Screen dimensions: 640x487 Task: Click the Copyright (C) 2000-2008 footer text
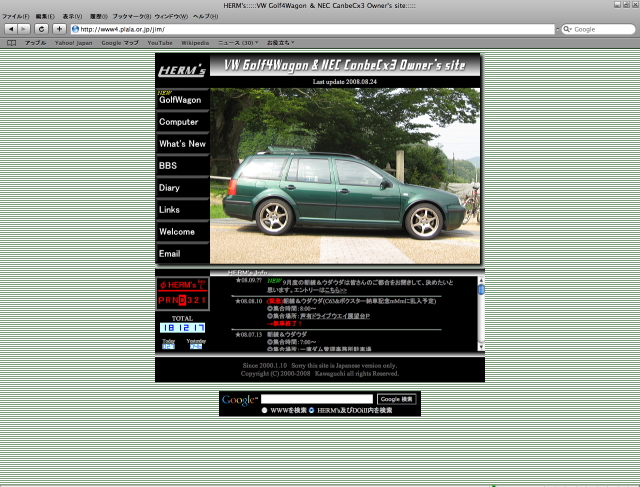(x=320, y=374)
